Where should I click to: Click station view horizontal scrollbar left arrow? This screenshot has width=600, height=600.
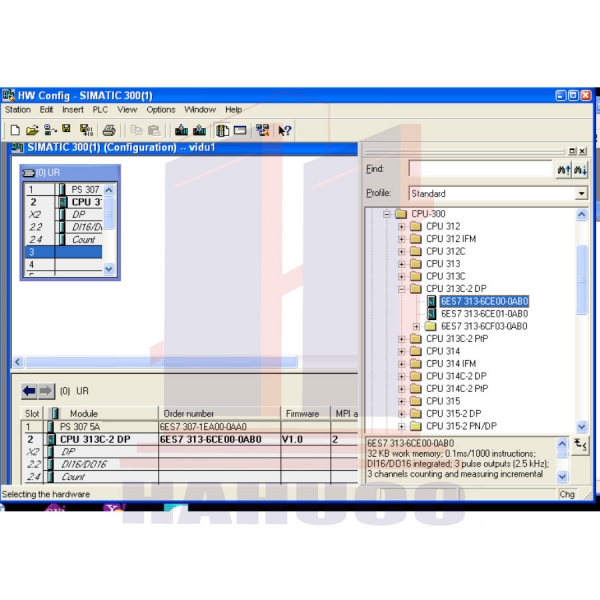pyautogui.click(x=18, y=362)
